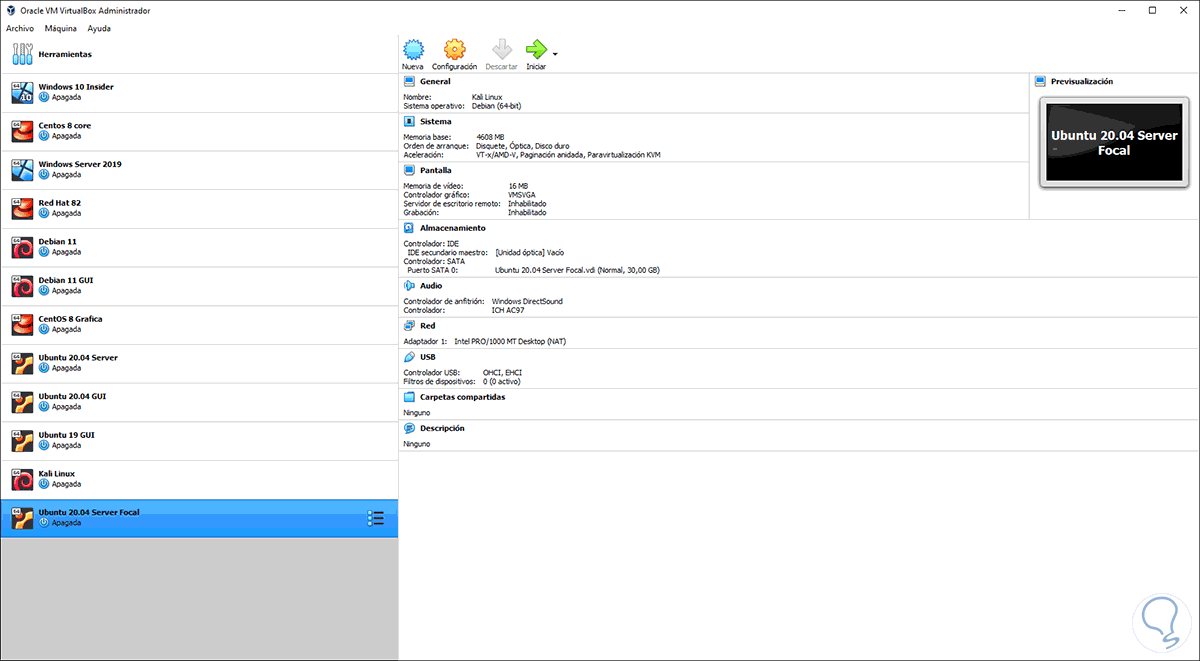Open the Ayuda menu

(99, 28)
